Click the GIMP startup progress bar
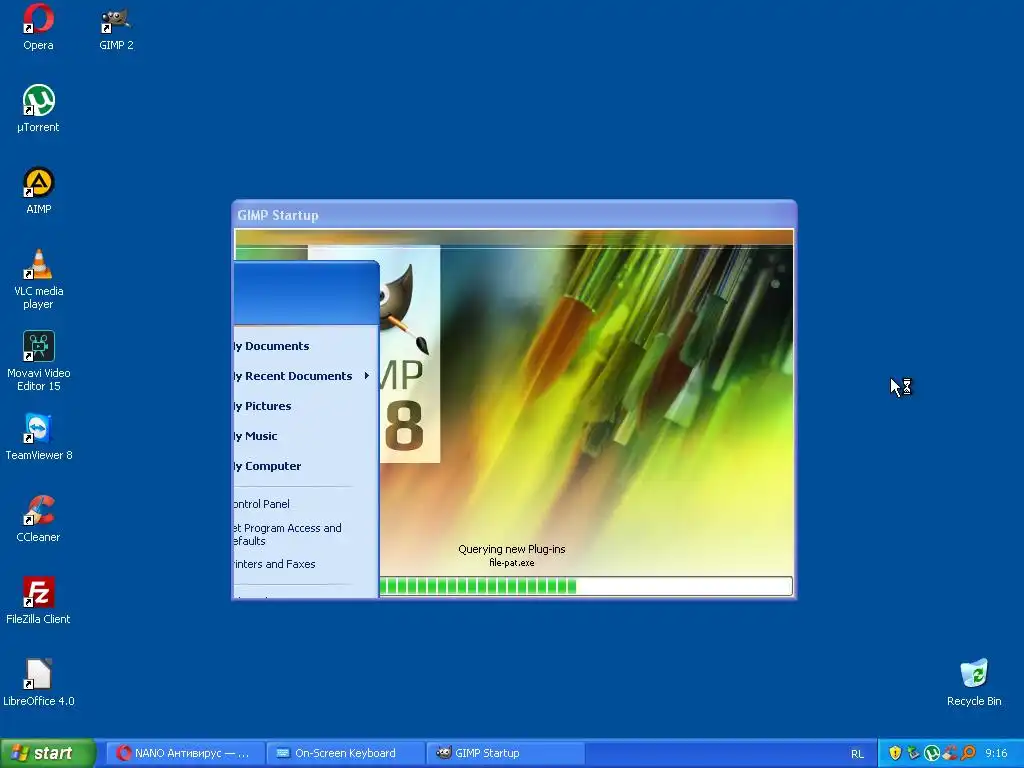 (585, 586)
